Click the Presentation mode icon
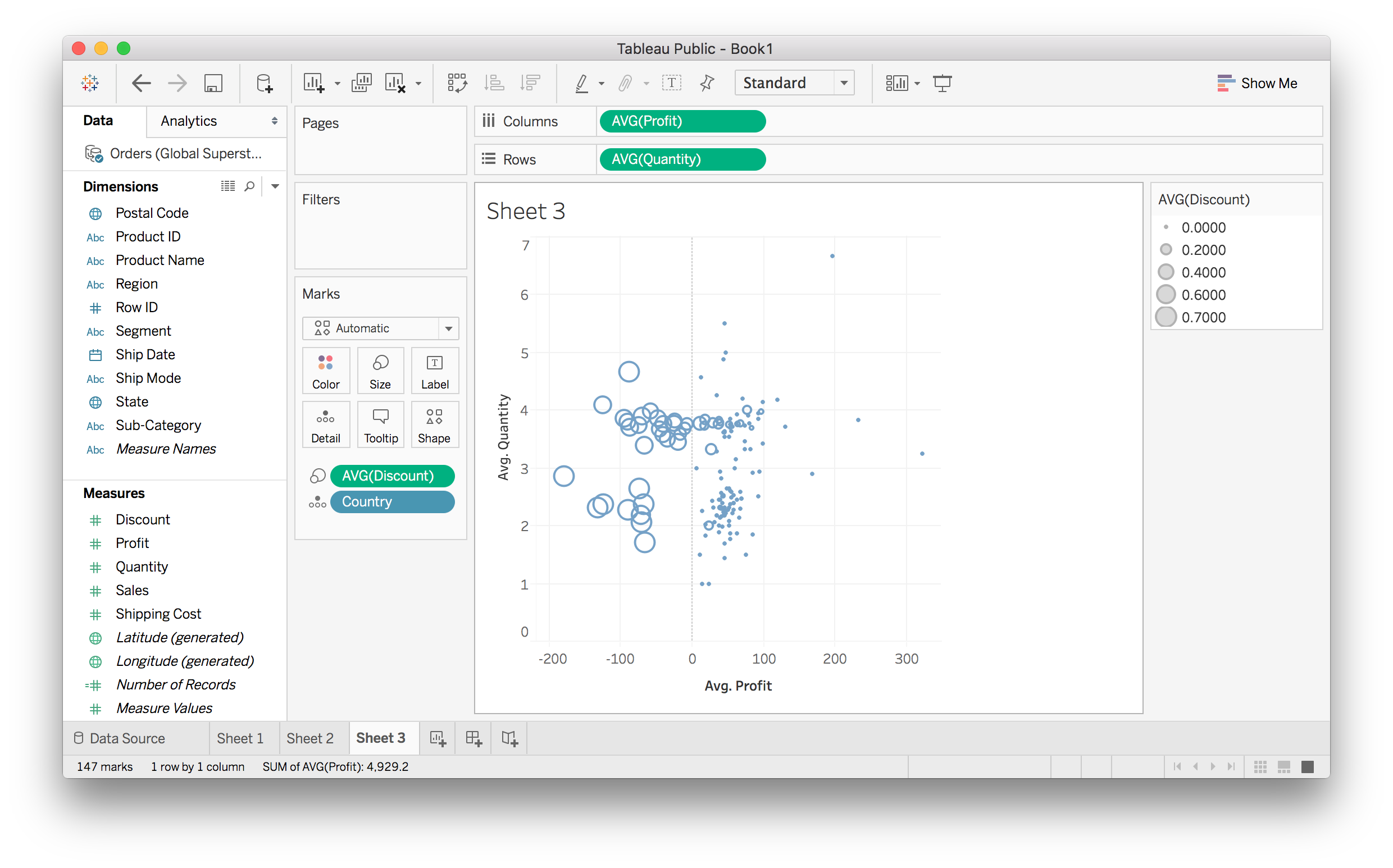Screen dimensions: 1393x868 click(x=943, y=83)
